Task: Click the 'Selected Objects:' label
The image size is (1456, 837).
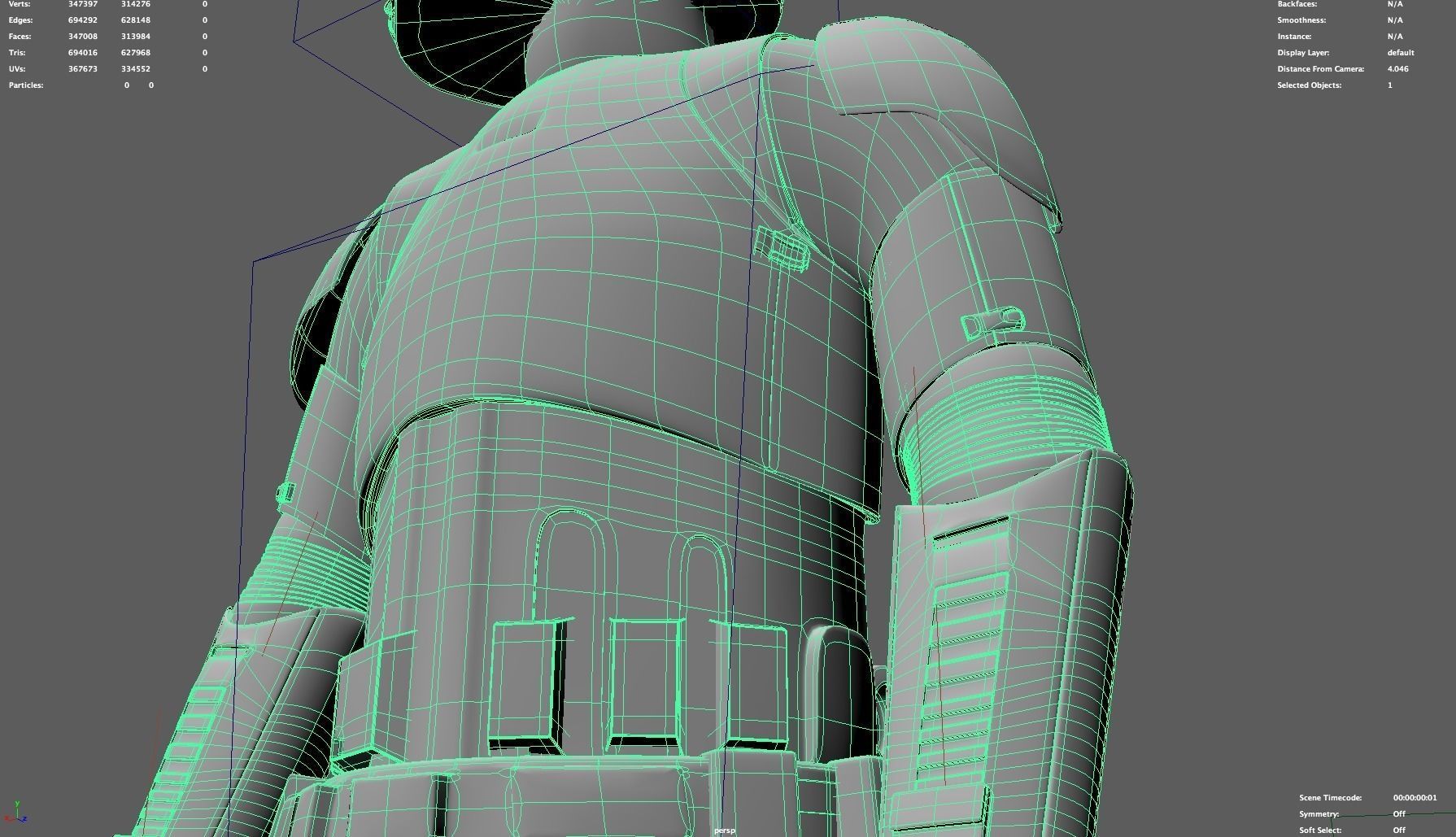Action: click(x=1310, y=85)
